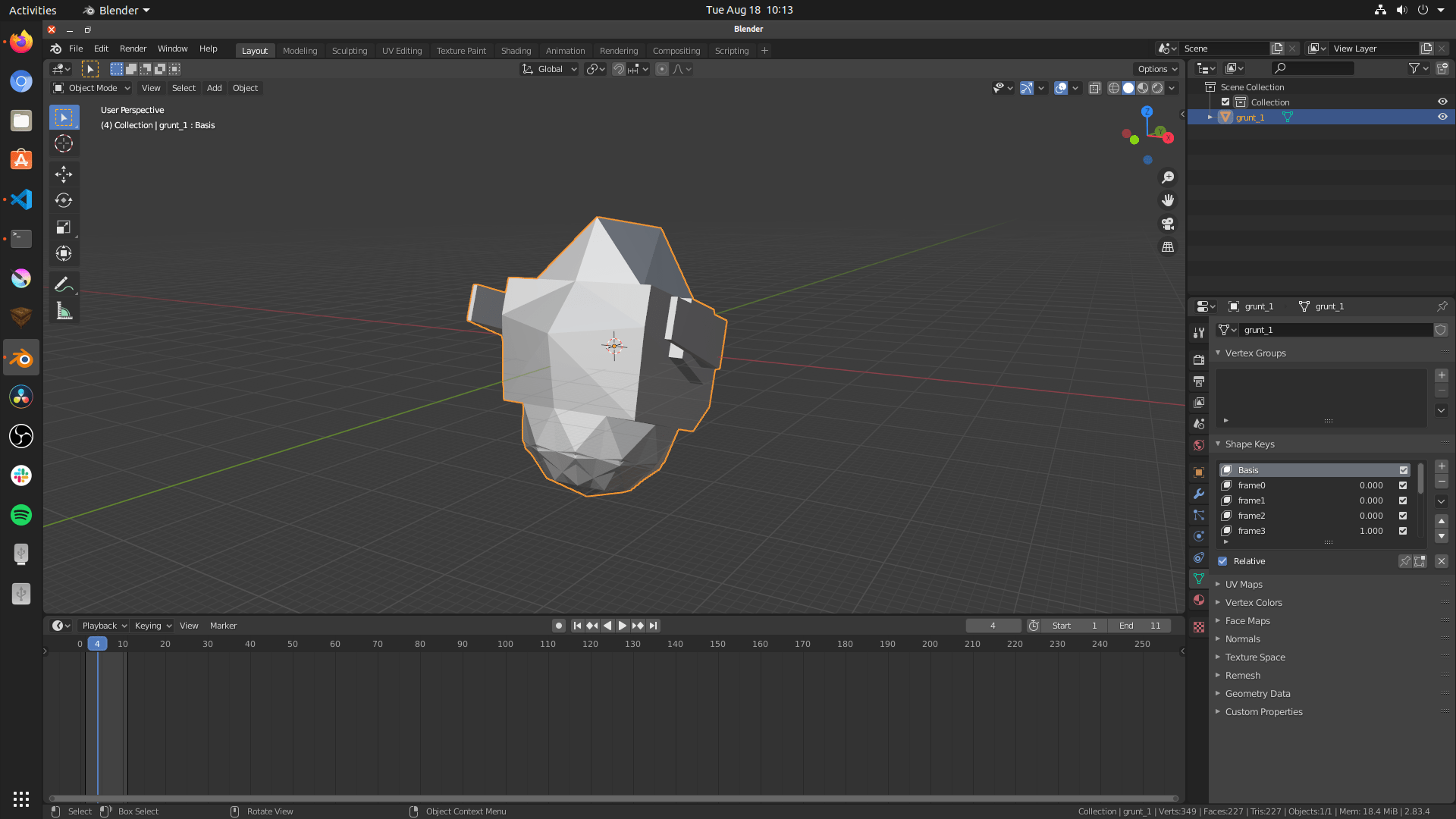
Task: Disable the frame3 shape key checkbox
Action: (x=1403, y=531)
